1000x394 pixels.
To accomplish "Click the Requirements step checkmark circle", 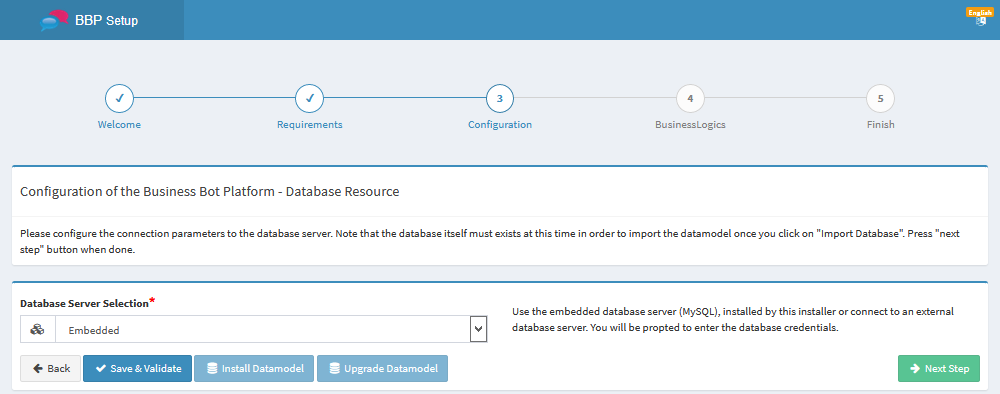I will (309, 99).
